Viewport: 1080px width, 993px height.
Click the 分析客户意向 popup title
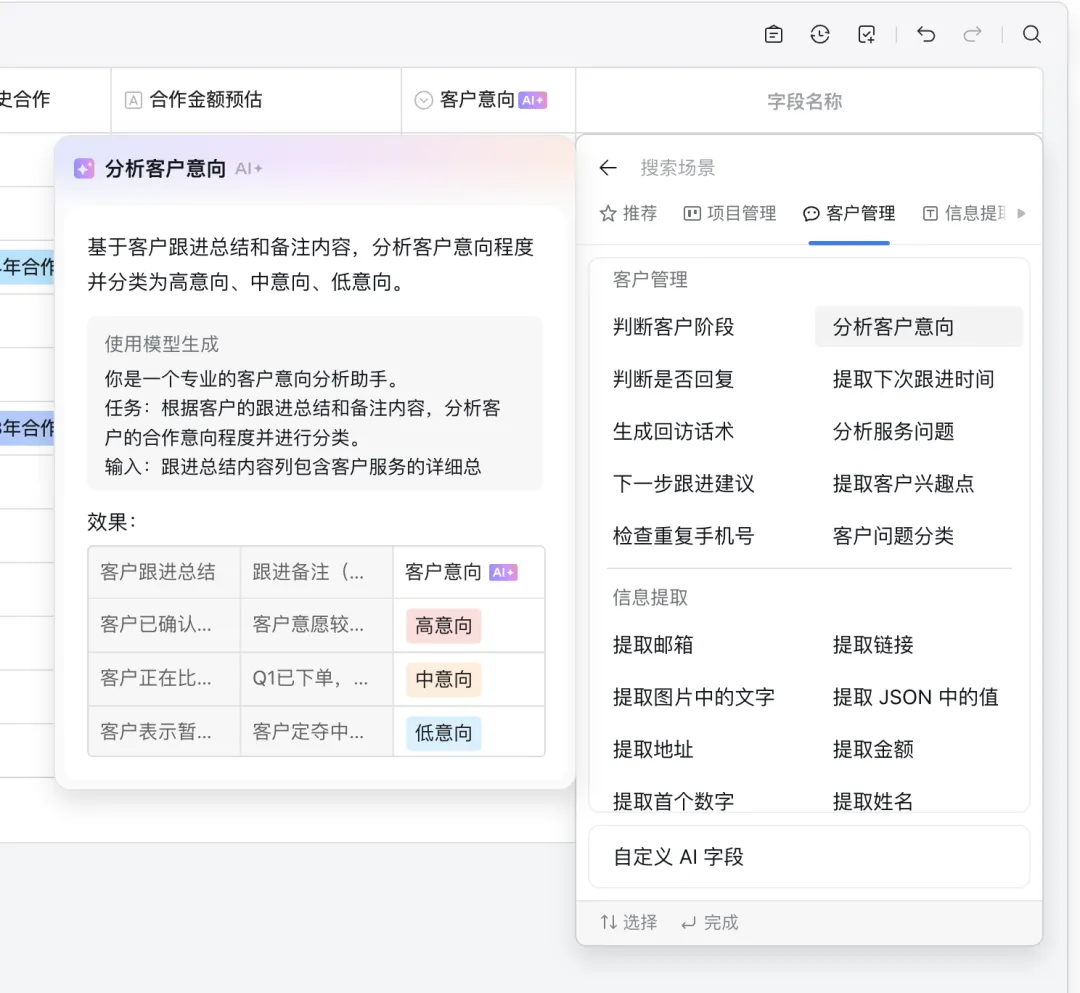pyautogui.click(x=165, y=169)
